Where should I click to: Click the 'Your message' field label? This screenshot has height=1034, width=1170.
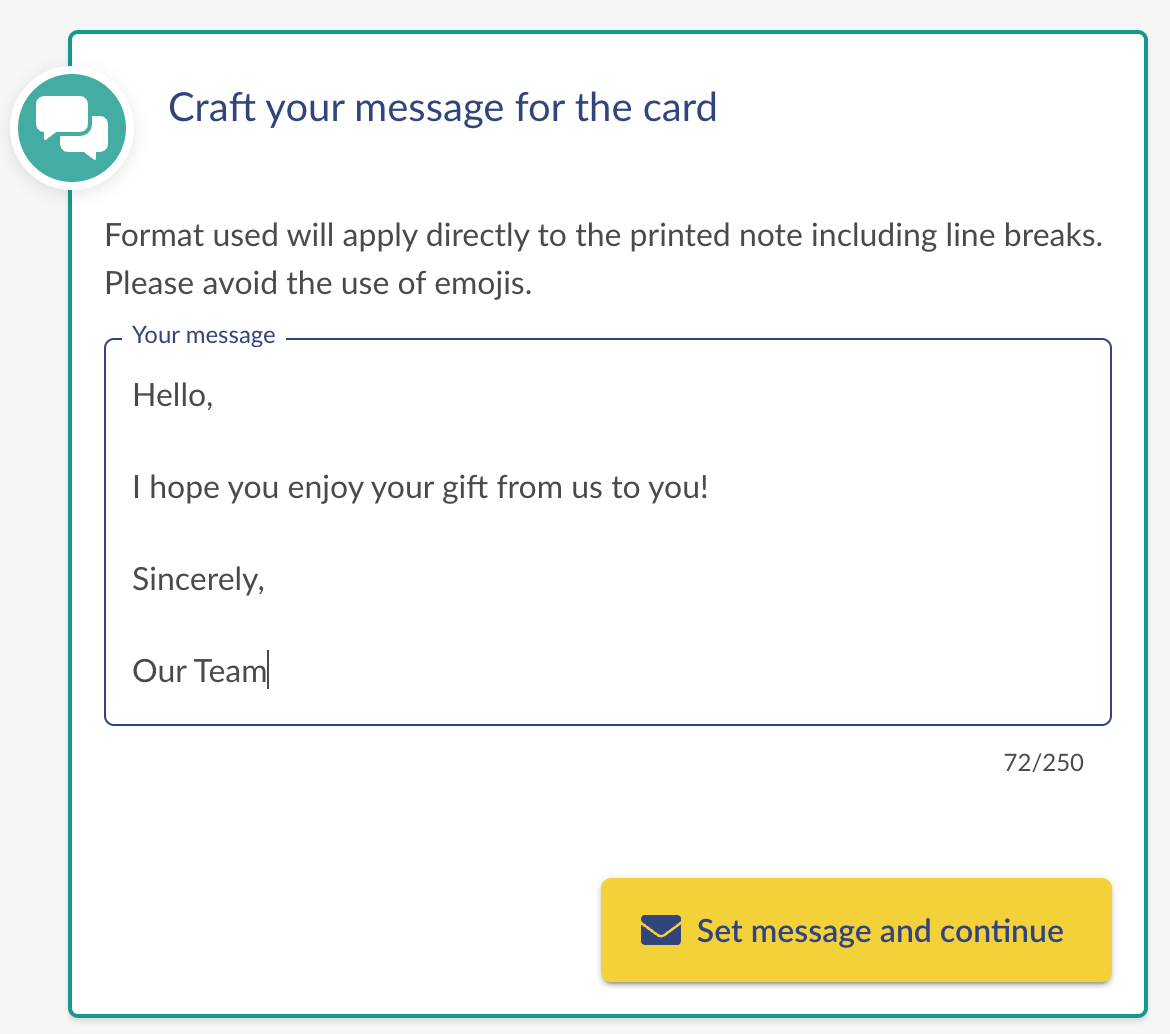204,335
